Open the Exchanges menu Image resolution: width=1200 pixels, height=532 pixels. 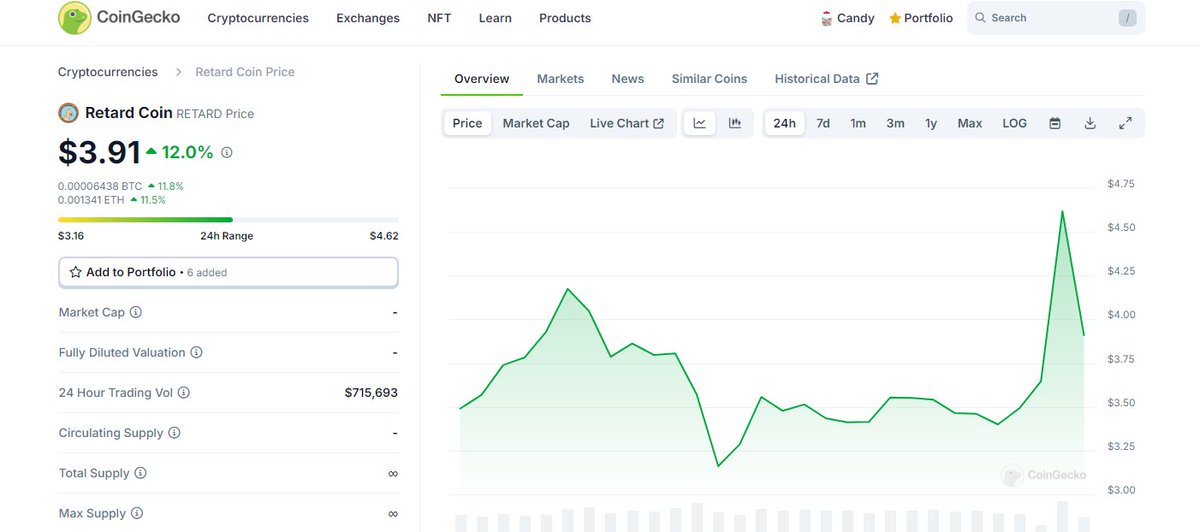click(x=368, y=18)
